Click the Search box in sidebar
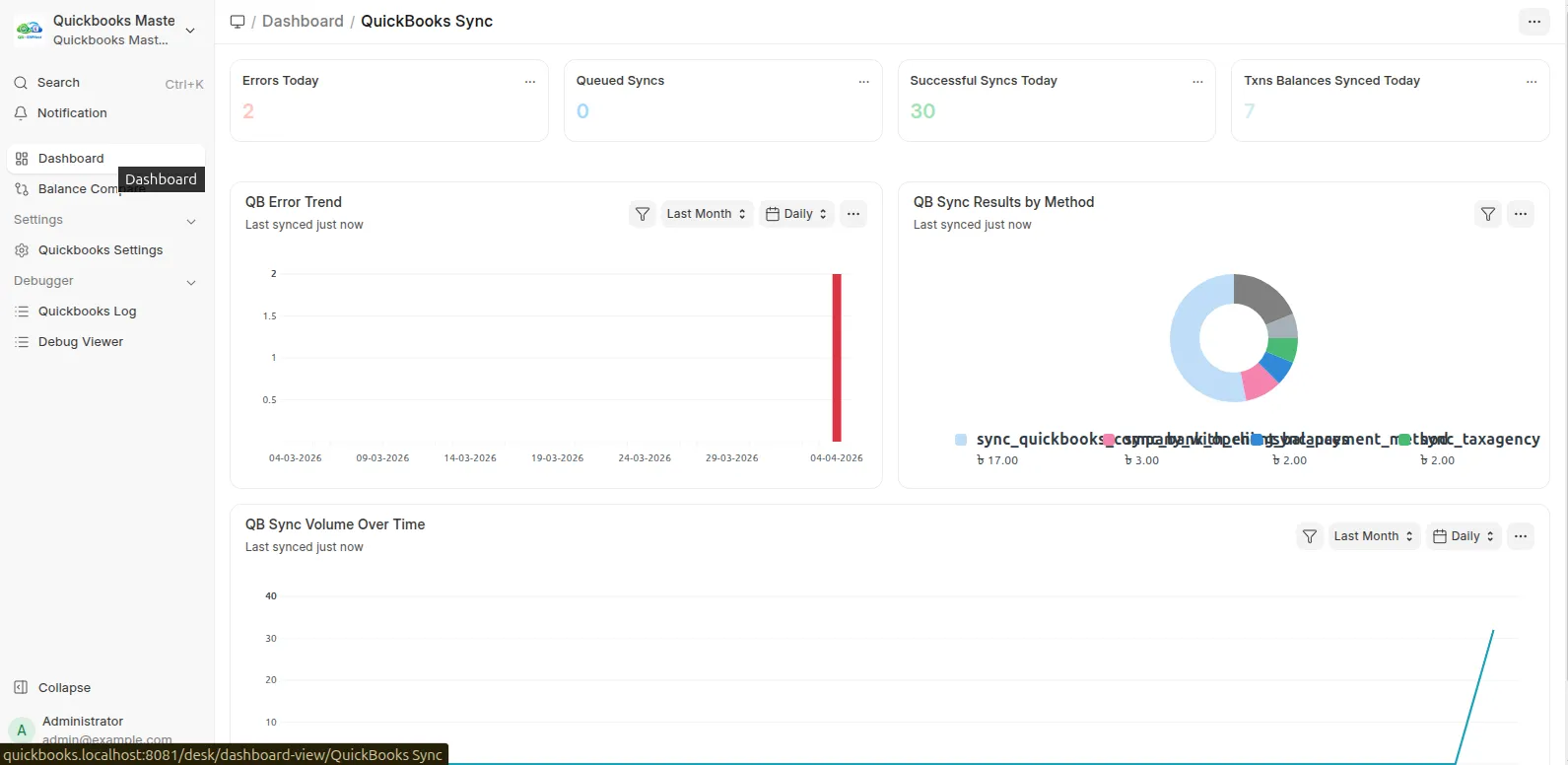 106,83
